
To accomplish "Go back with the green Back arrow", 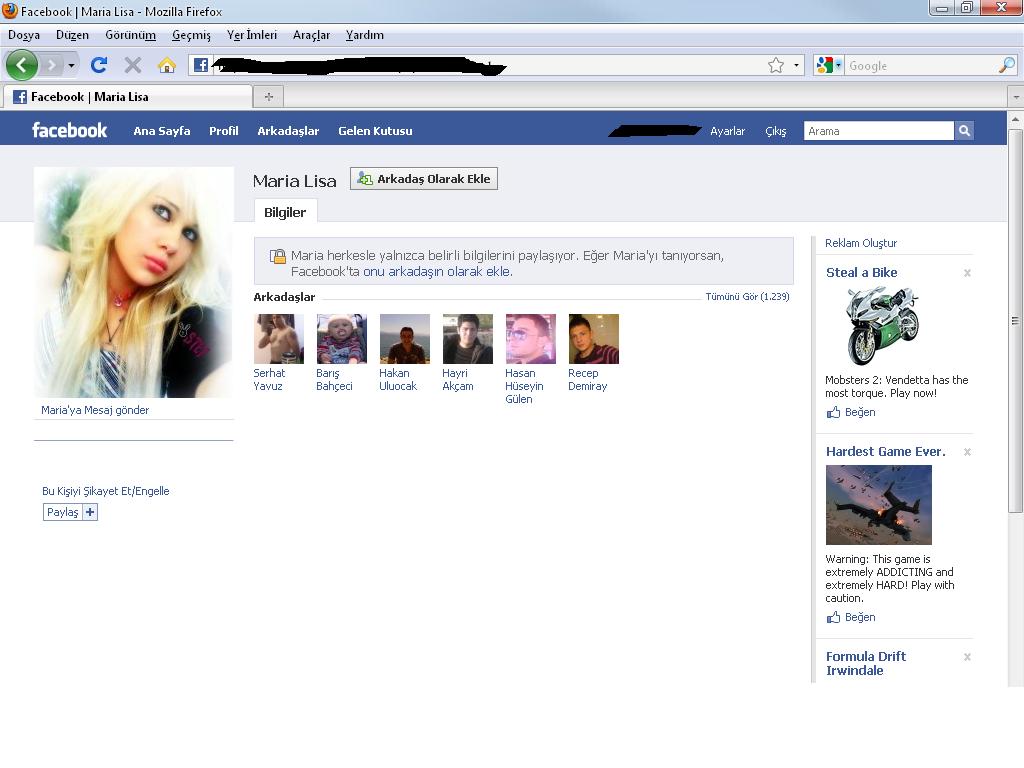I will pos(22,65).
